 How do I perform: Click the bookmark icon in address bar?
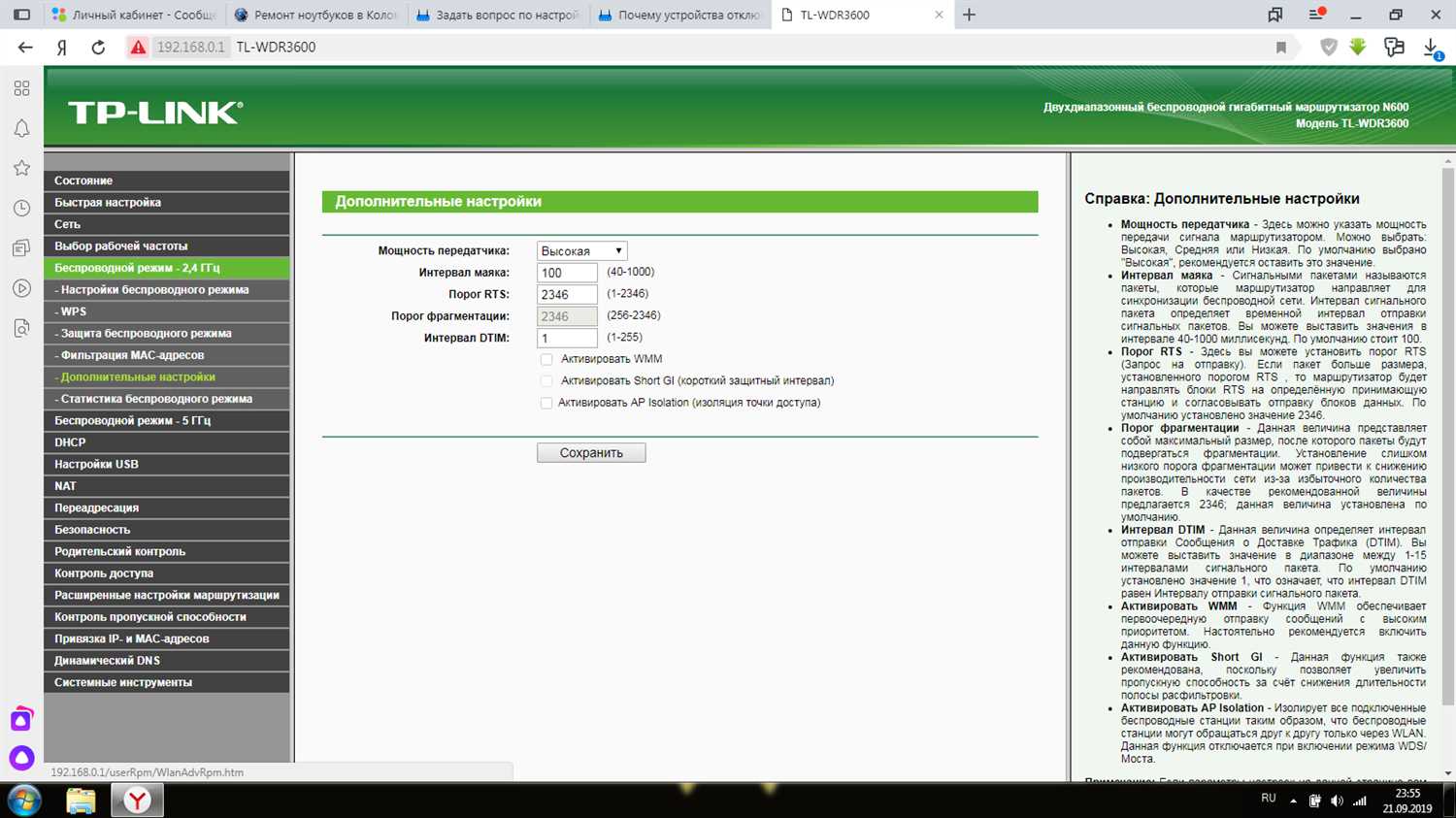[x=1281, y=48]
